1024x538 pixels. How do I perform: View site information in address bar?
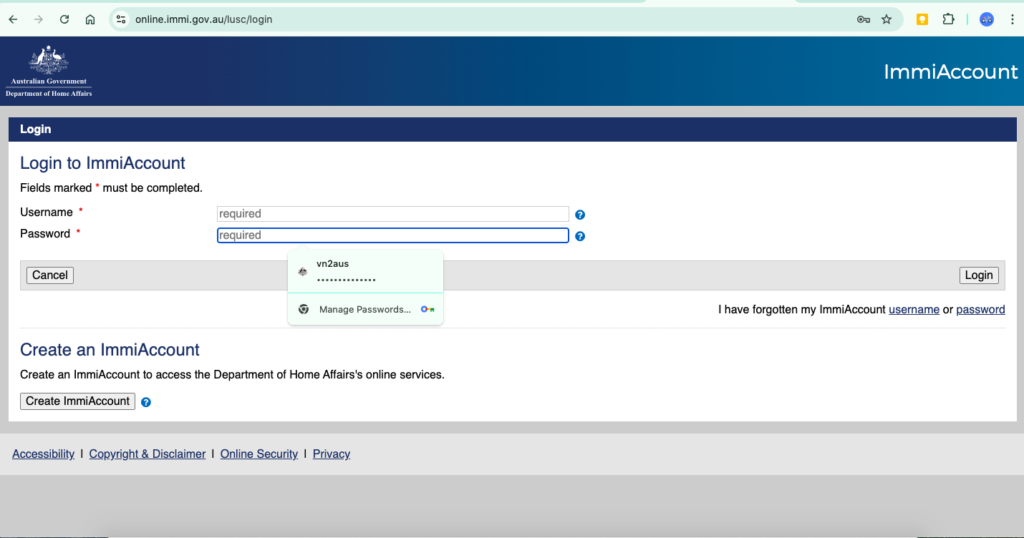[121, 19]
